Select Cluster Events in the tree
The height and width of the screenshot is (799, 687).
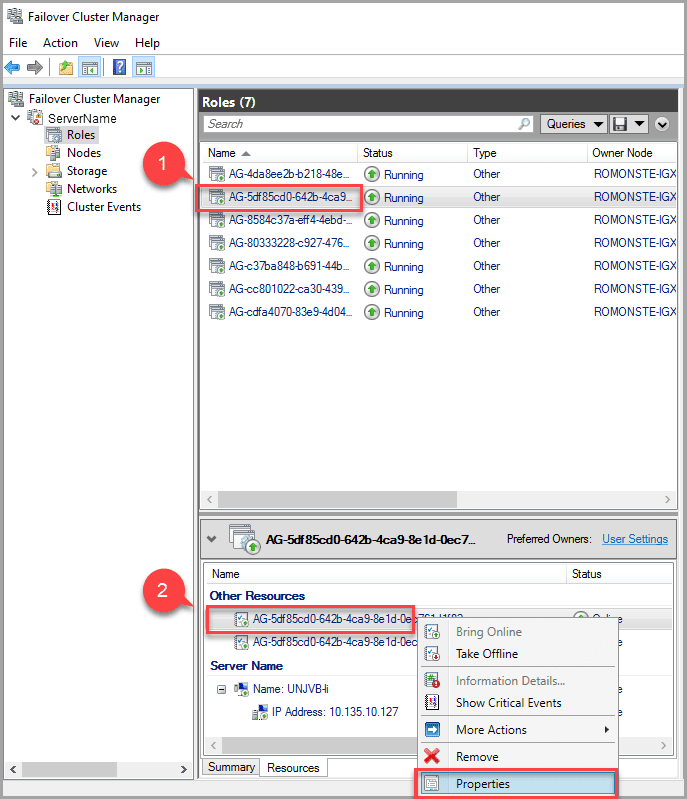pyautogui.click(x=103, y=207)
